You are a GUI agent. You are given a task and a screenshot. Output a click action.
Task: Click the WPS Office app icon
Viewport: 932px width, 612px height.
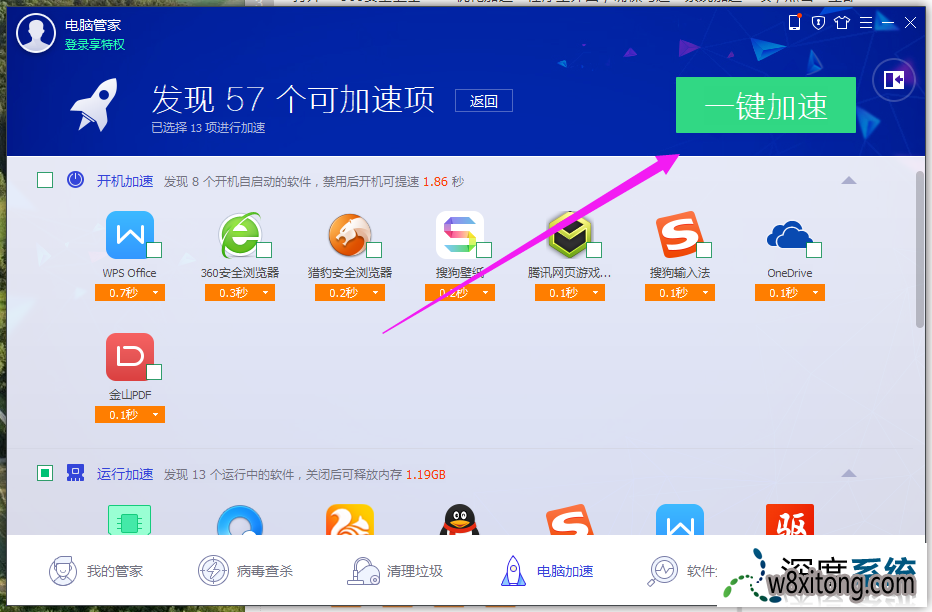pyautogui.click(x=129, y=236)
